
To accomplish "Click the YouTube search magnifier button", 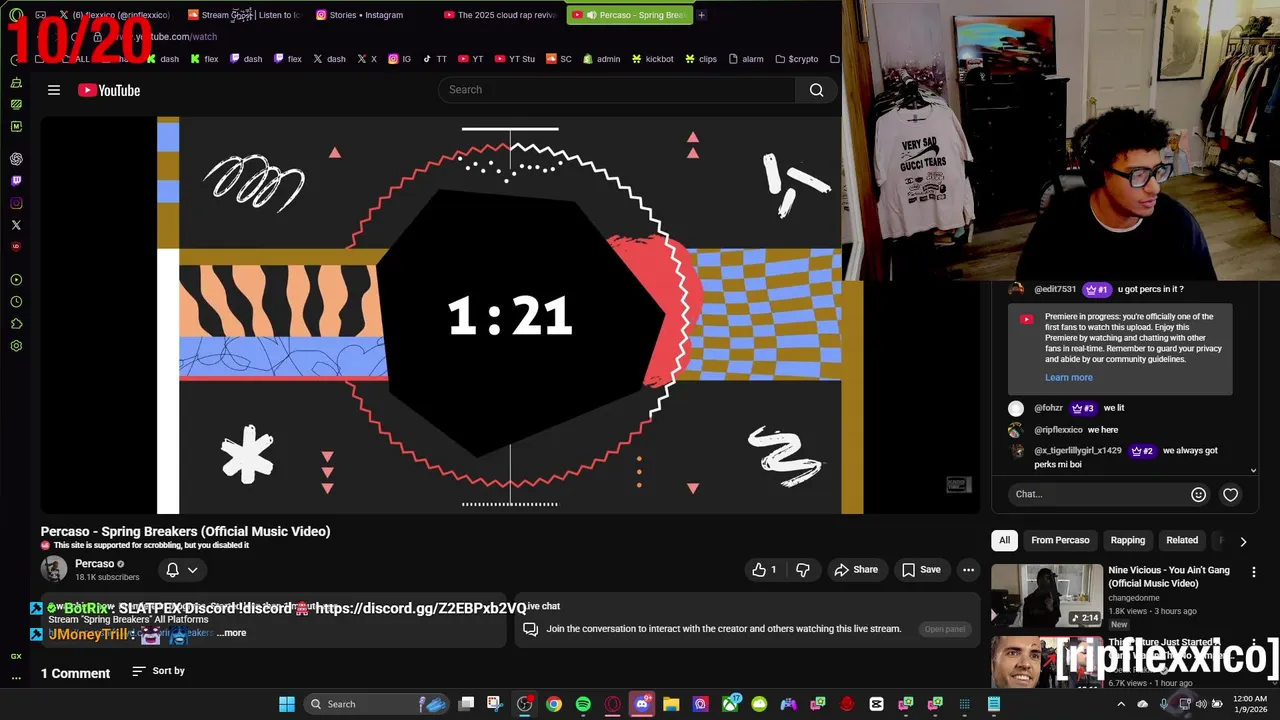I will coord(816,90).
